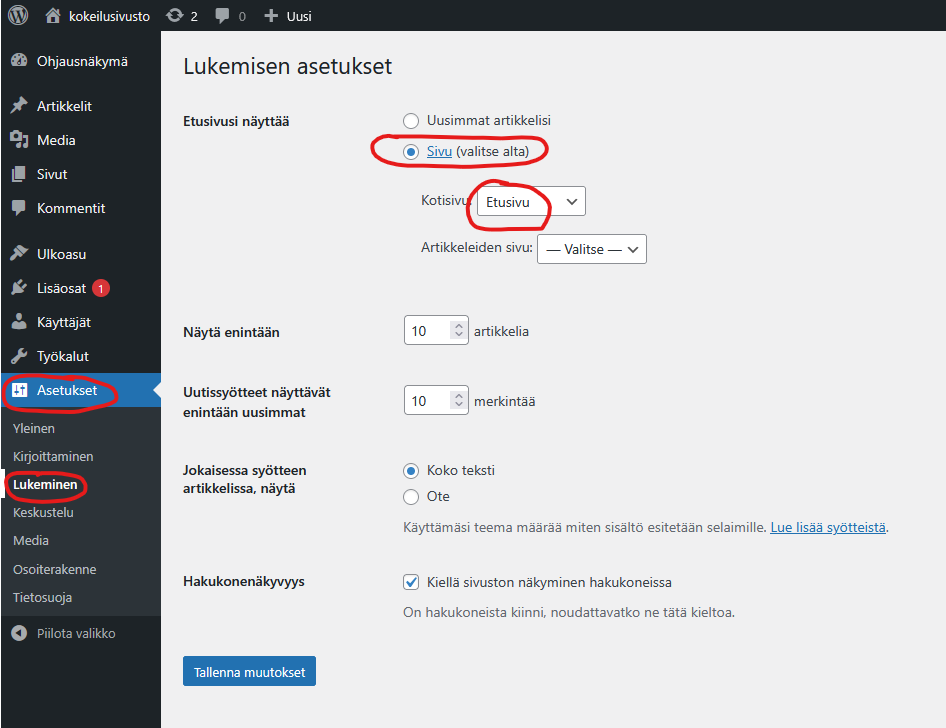Go to Media settings submenu under Asetukset
The image size is (946, 728).
pos(31,540)
